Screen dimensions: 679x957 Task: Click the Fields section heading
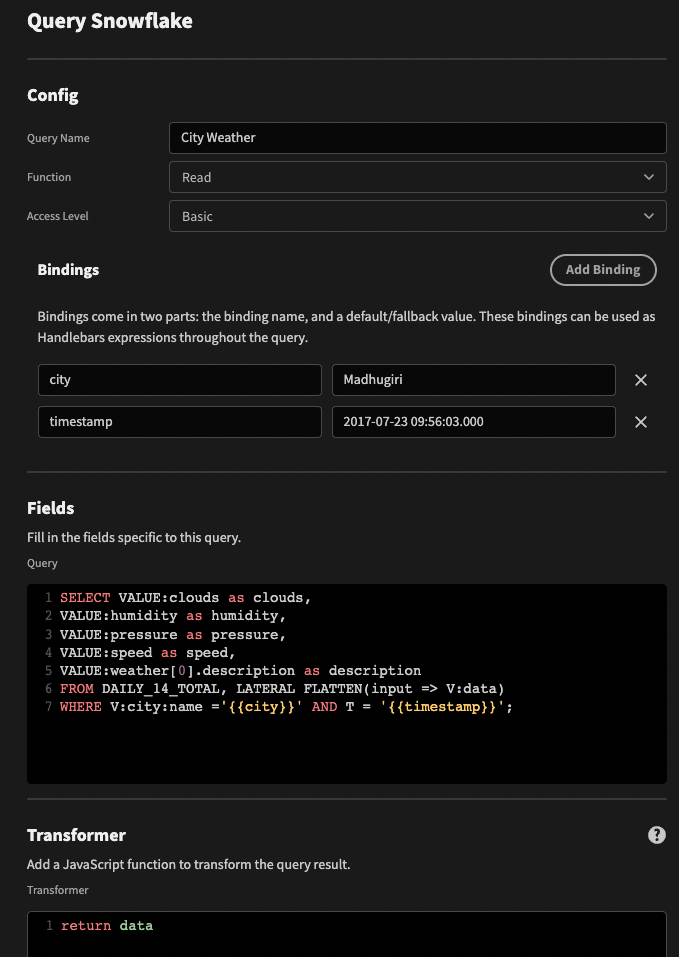pyautogui.click(x=51, y=508)
